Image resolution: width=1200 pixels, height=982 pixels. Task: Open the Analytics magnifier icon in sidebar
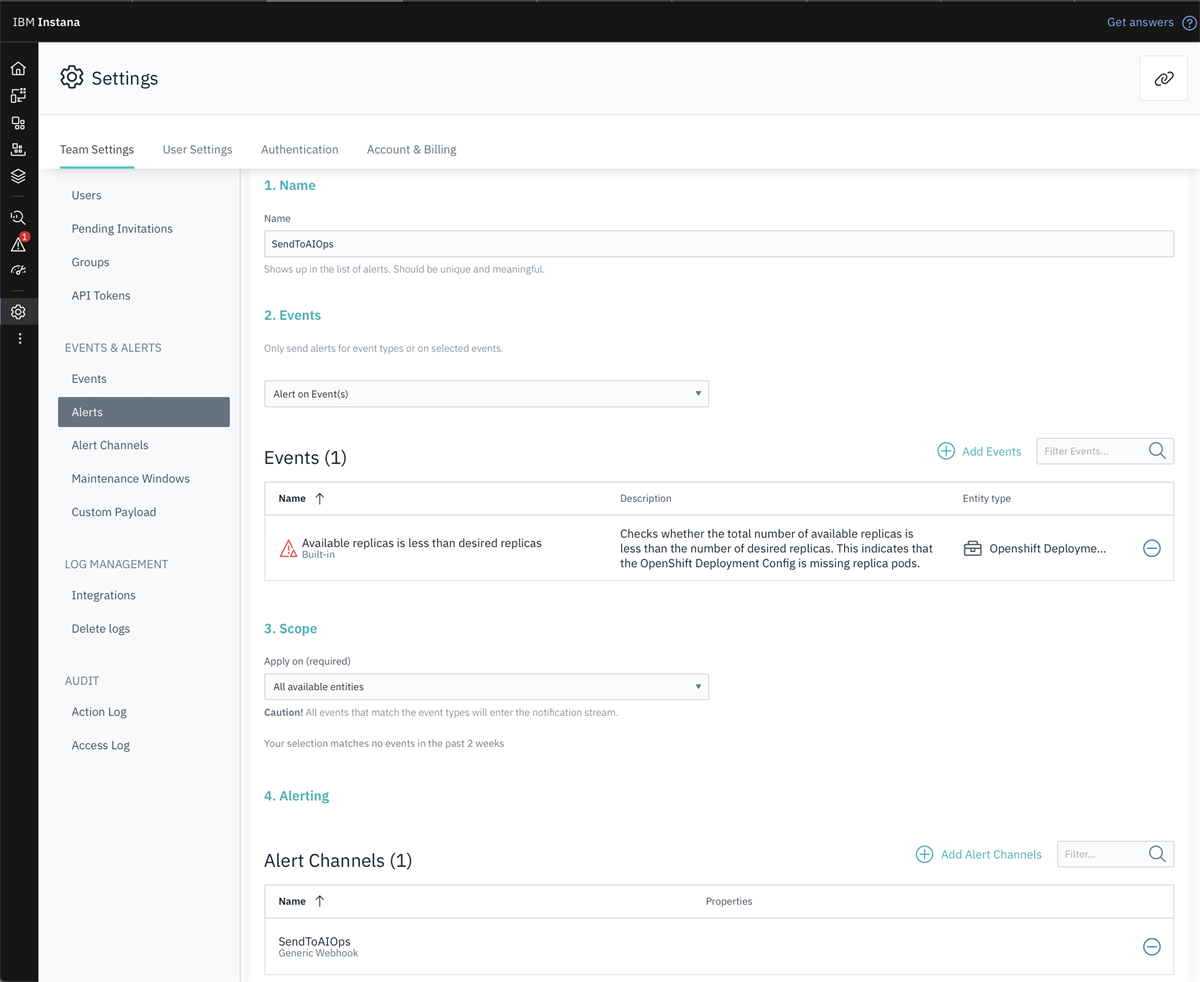coord(18,217)
